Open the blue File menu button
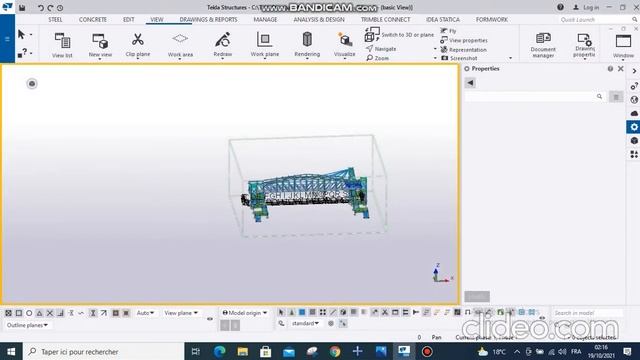 point(7,39)
